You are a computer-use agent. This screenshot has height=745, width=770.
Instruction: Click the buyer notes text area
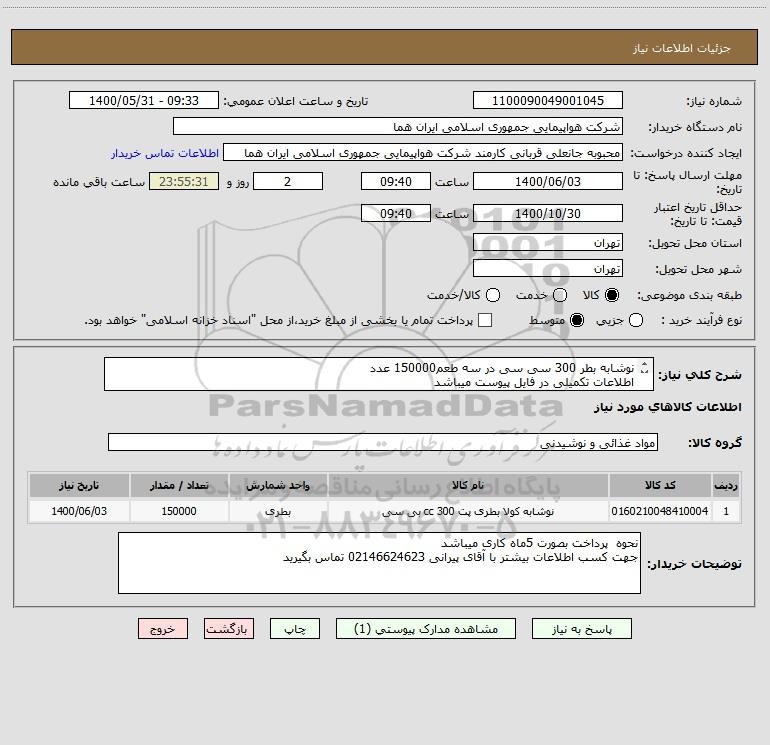[x=379, y=563]
